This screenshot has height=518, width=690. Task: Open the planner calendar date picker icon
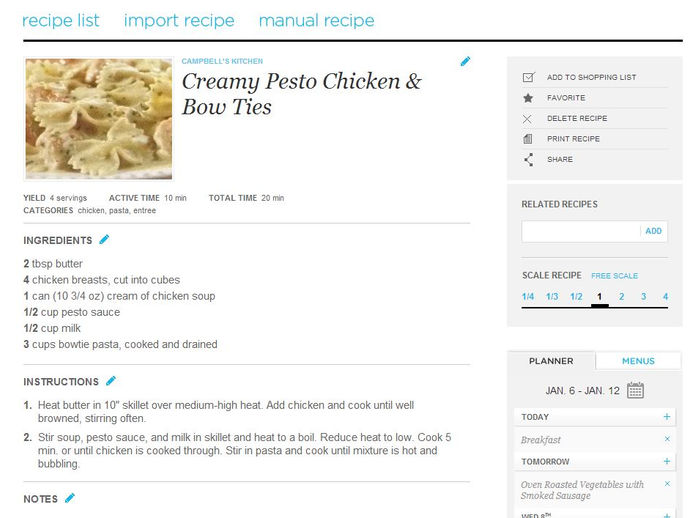[635, 390]
